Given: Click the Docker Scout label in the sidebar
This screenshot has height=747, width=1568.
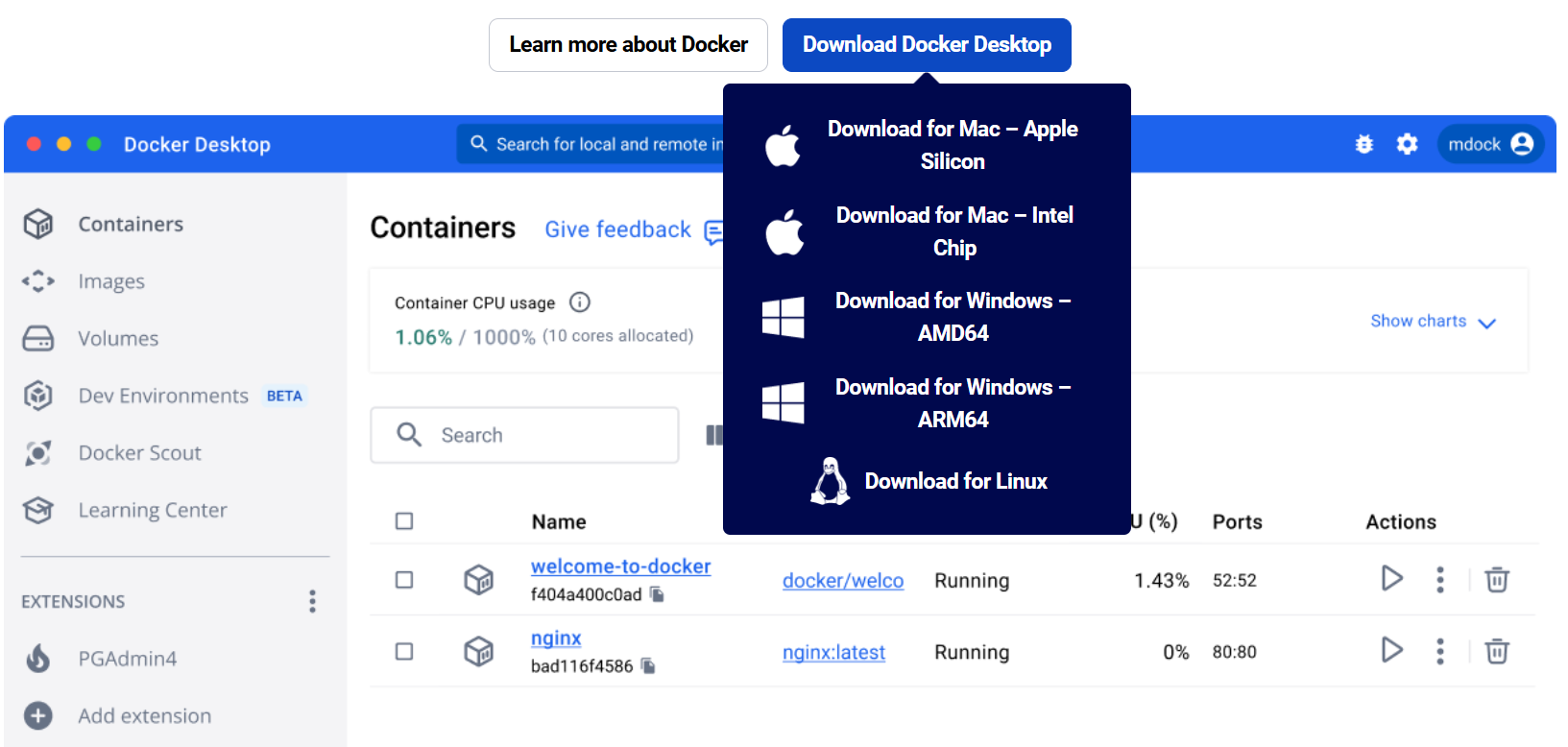Looking at the screenshot, I should click(x=140, y=453).
